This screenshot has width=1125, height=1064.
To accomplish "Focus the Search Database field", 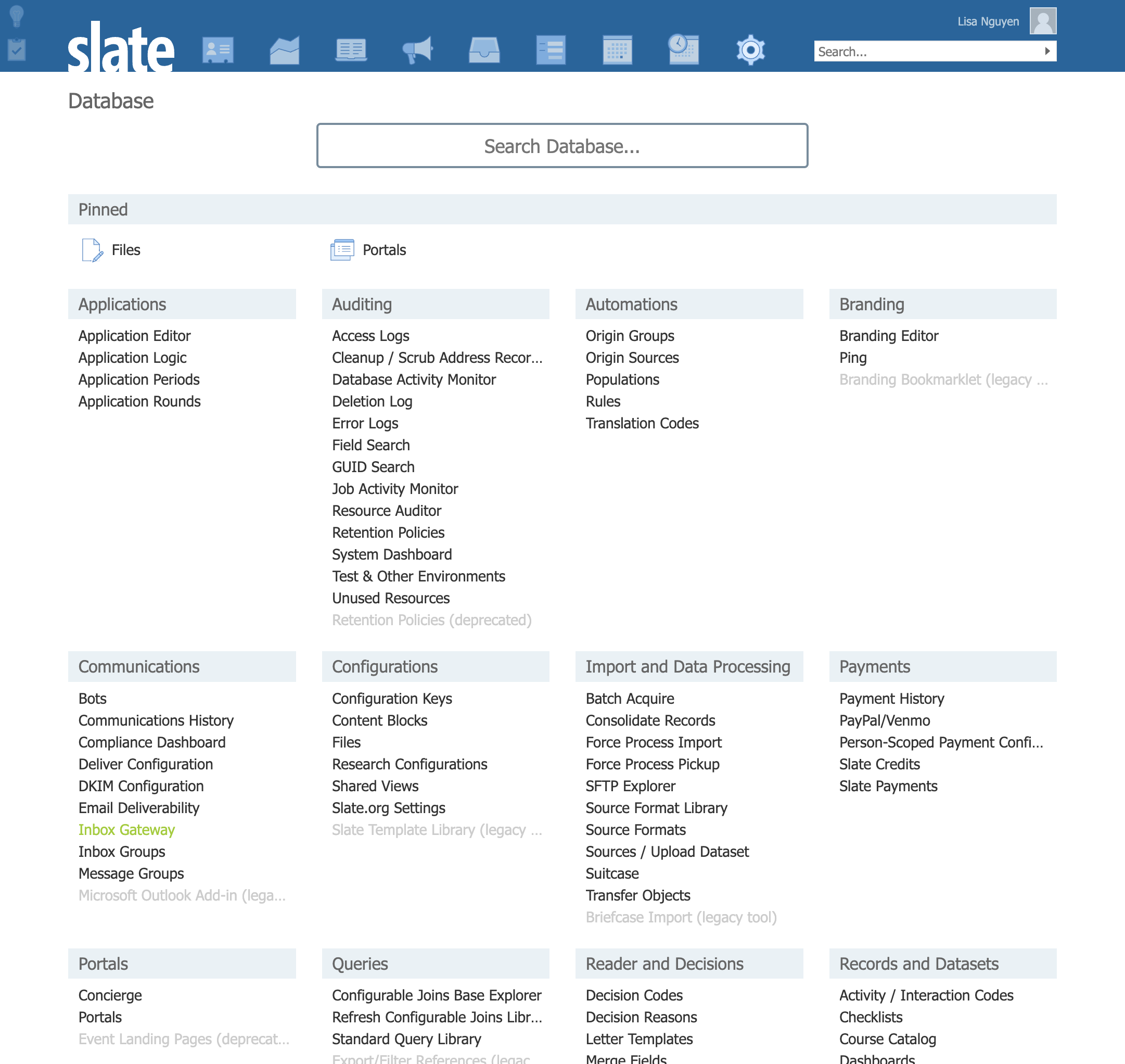I will tap(562, 146).
